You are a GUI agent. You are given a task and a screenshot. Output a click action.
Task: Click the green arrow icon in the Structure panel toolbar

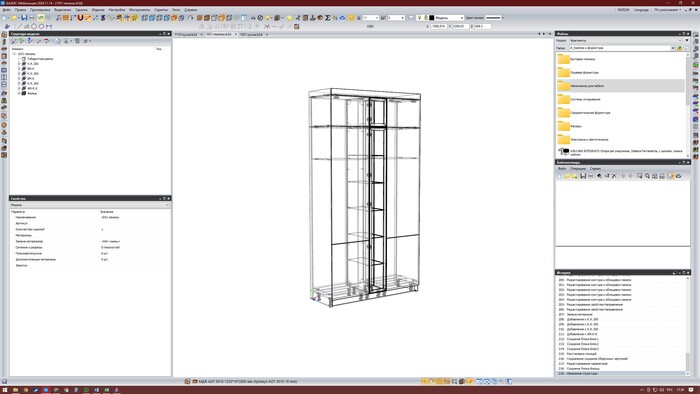[21, 41]
